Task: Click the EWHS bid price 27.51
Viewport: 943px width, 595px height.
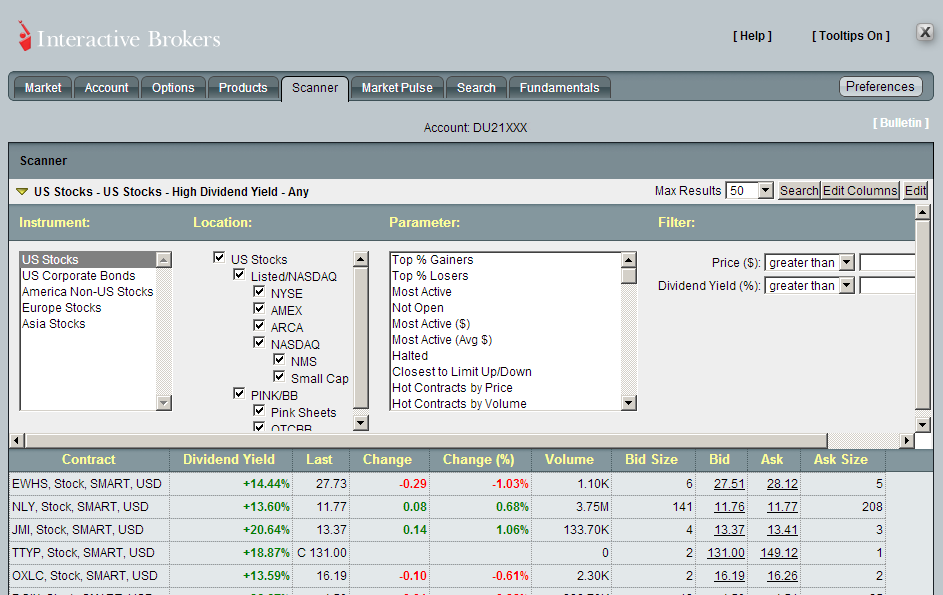Action: (729, 484)
